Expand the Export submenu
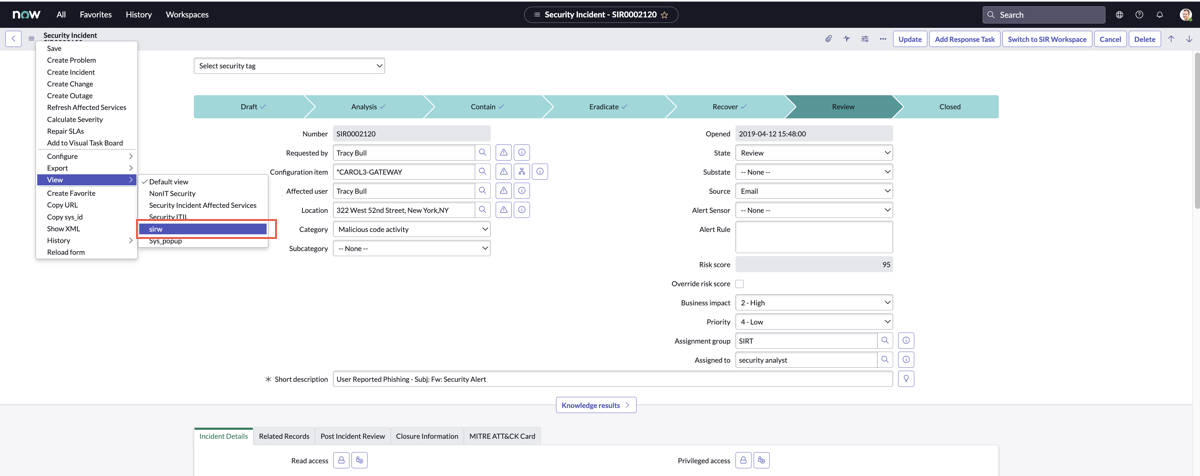 pos(86,168)
